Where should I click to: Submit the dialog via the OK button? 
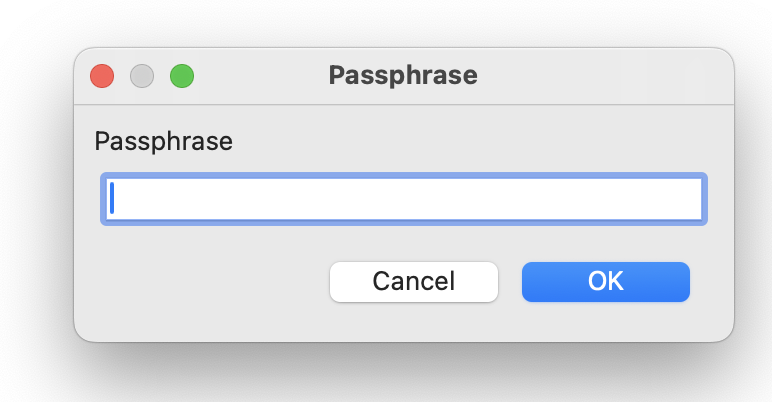pos(606,282)
